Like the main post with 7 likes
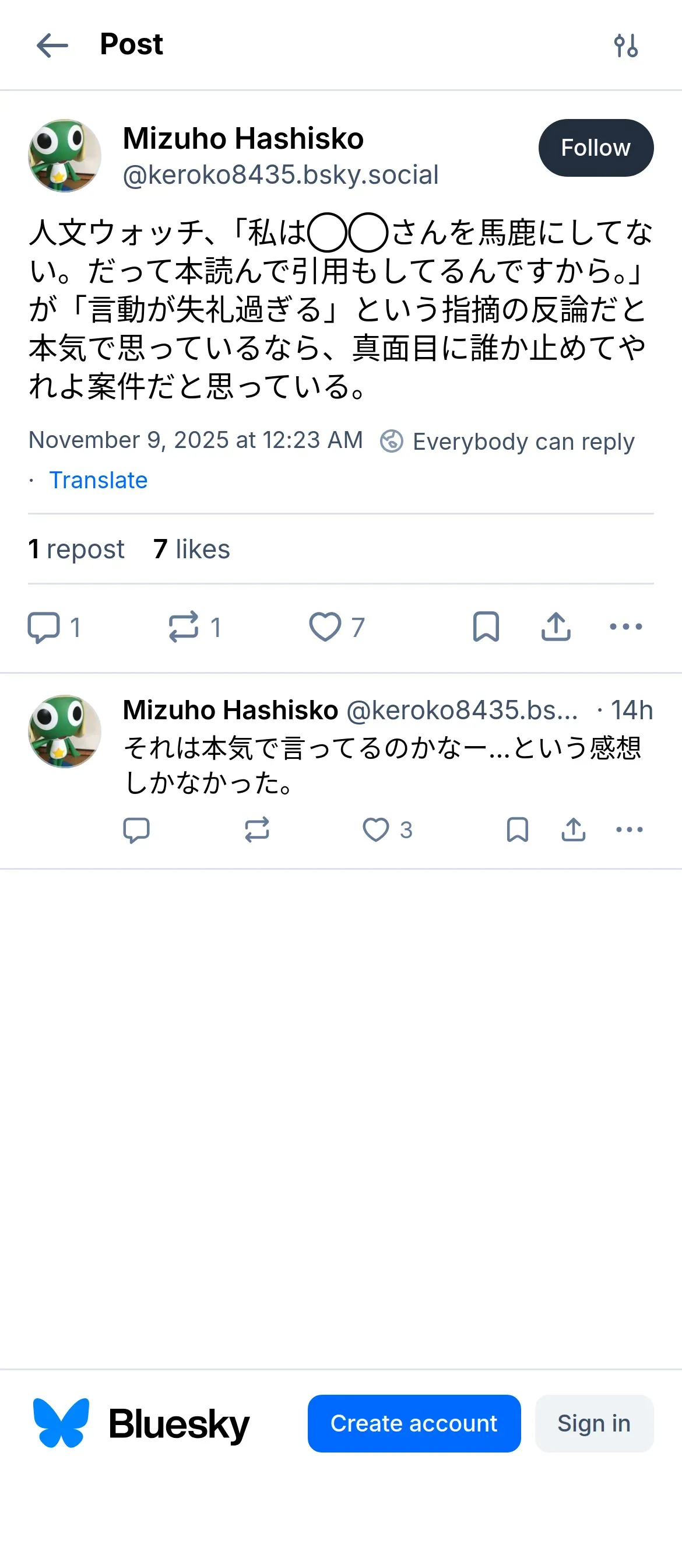 pos(325,627)
